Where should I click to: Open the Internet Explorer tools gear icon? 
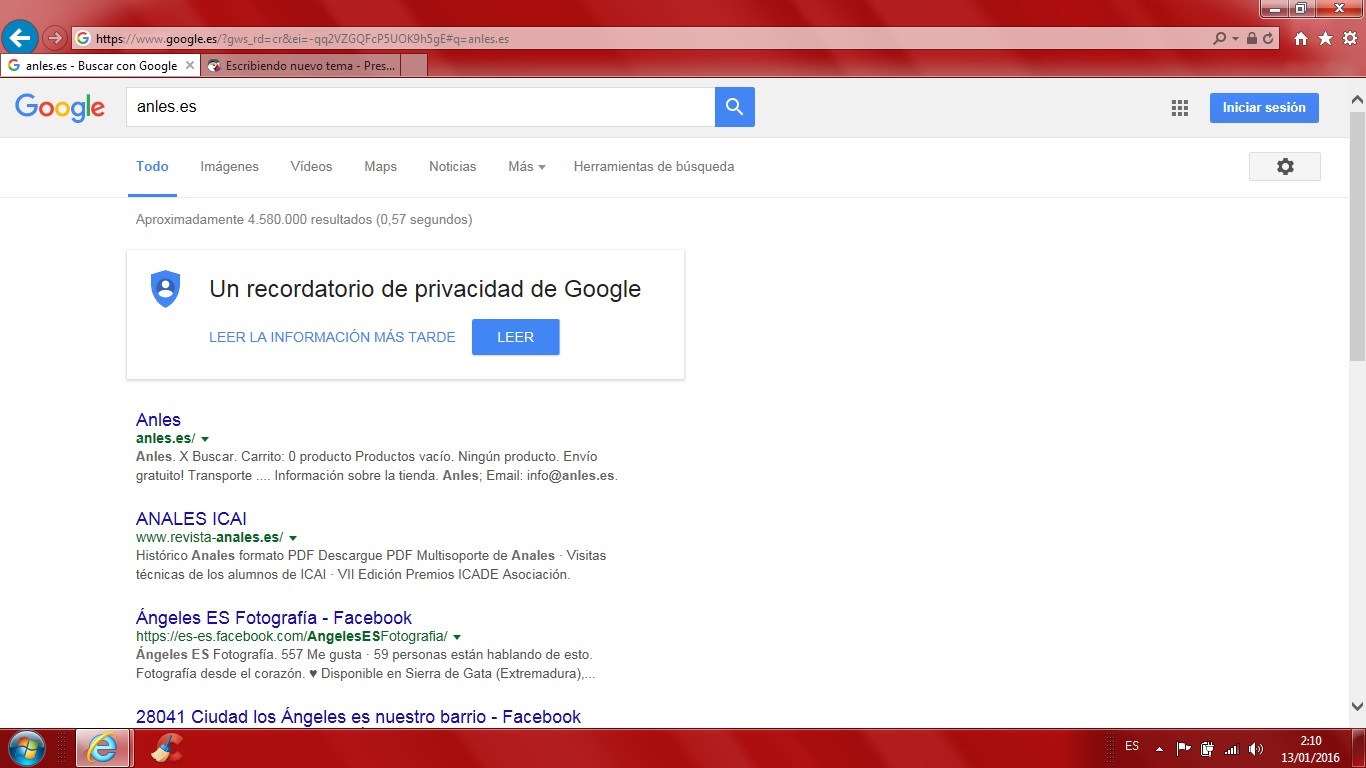pos(1349,39)
